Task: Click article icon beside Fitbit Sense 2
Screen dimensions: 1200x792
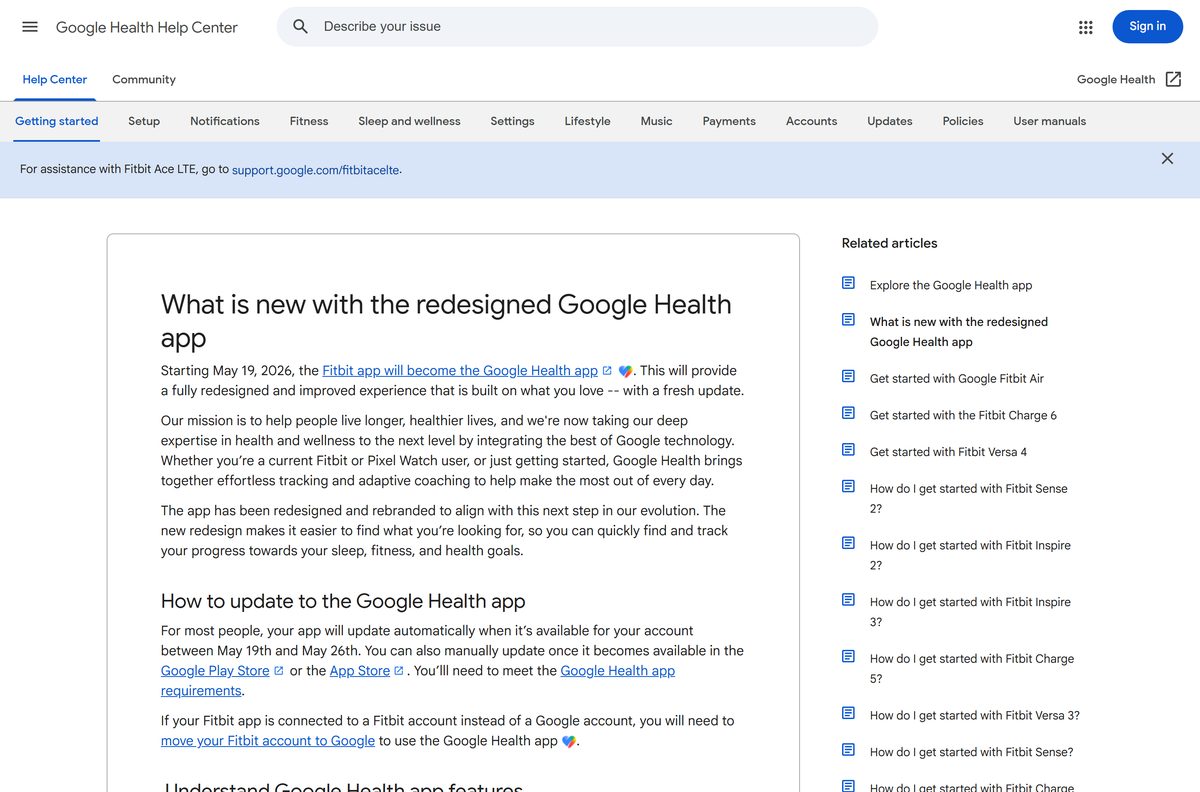Action: [848, 487]
